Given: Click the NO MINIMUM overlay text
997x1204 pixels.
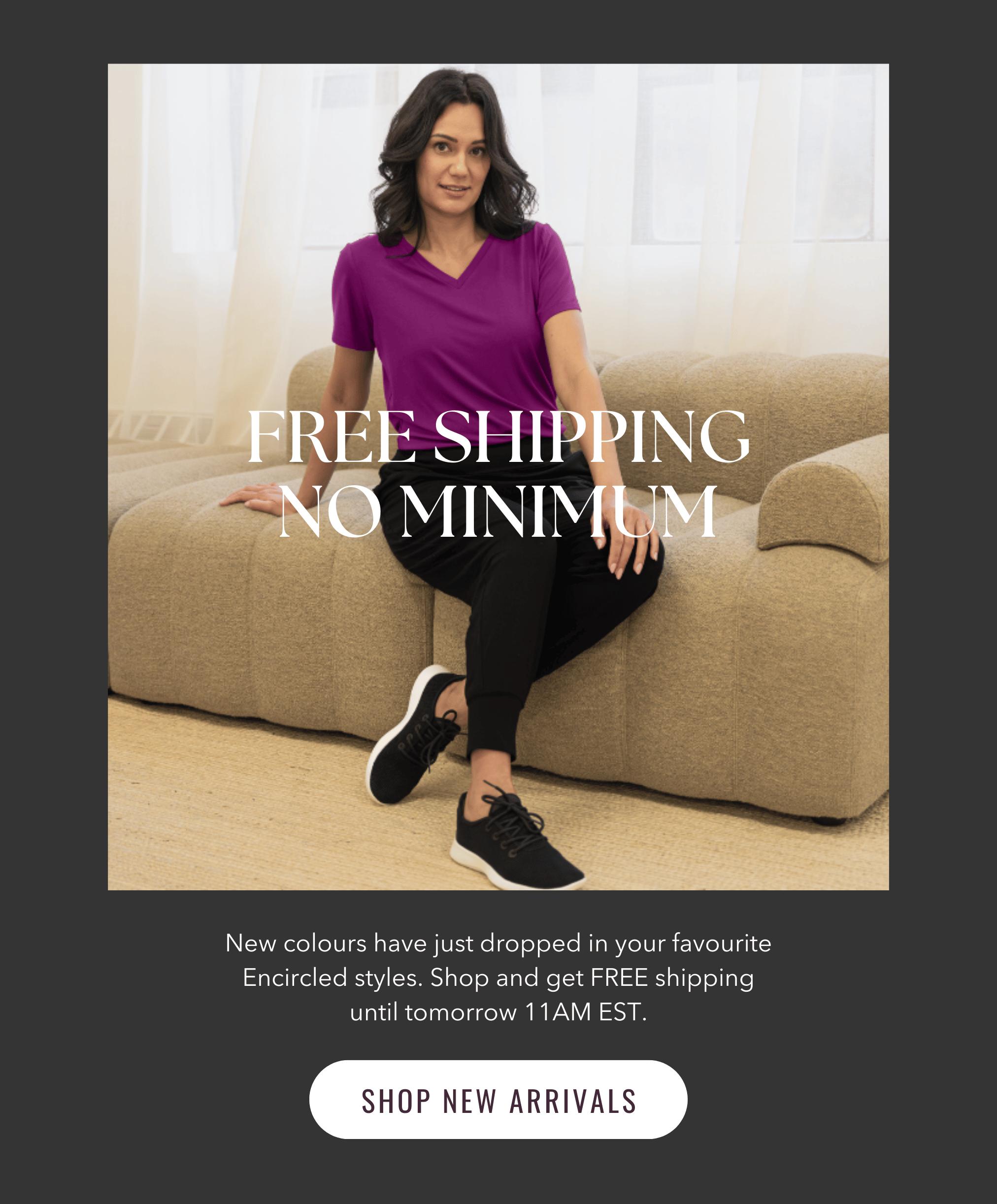Looking at the screenshot, I should coord(498,510).
